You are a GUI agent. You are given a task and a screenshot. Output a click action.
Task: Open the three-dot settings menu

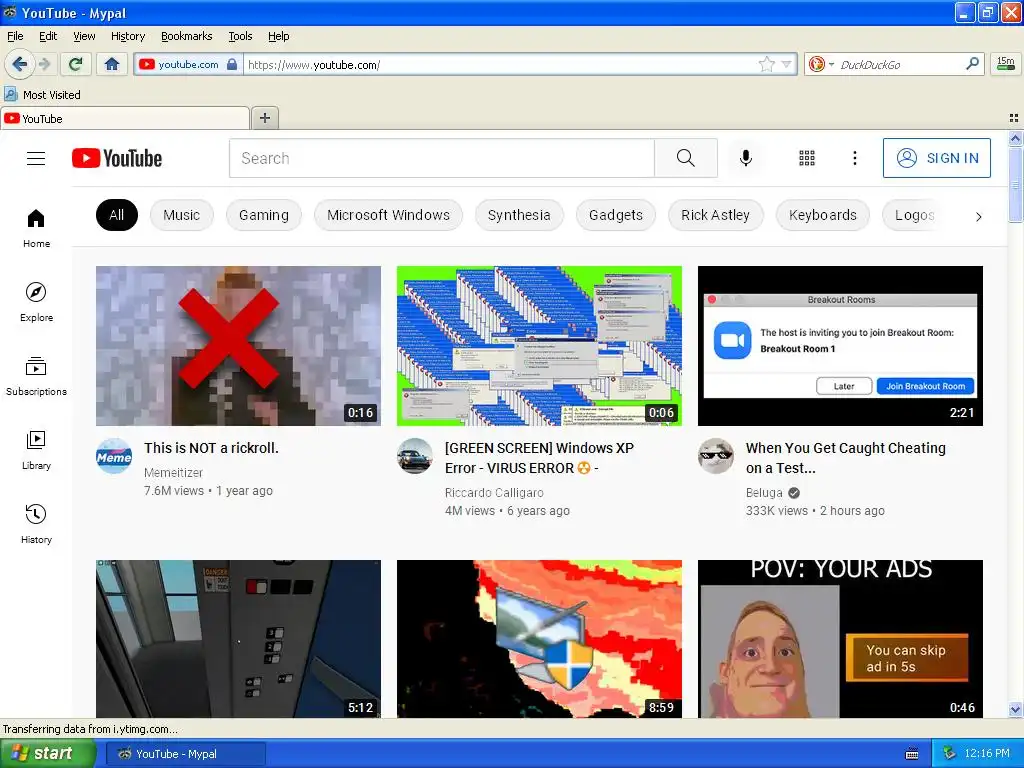pyautogui.click(x=854, y=158)
